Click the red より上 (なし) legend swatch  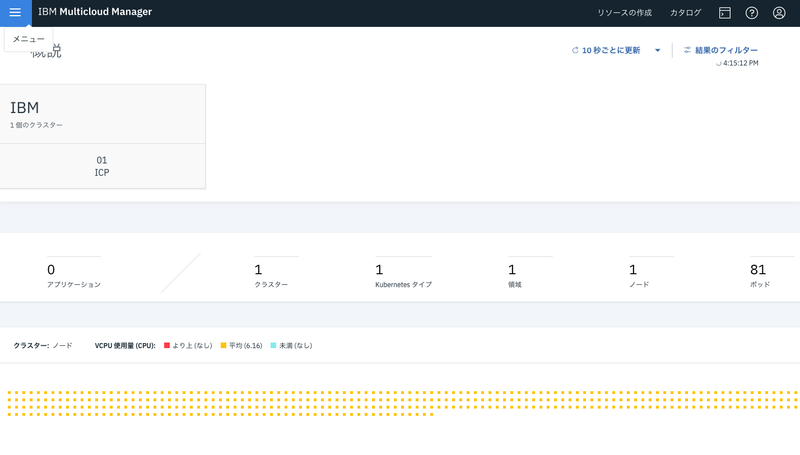(x=167, y=345)
